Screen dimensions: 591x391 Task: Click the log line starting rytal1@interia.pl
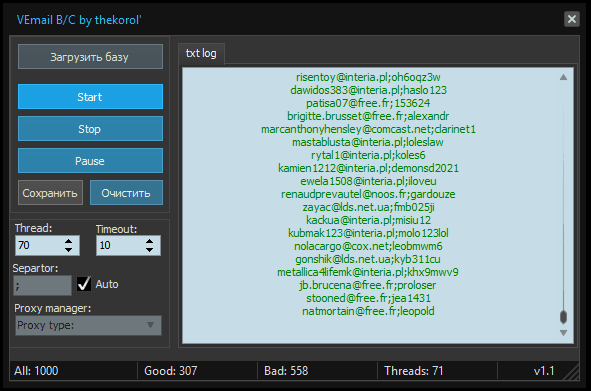[x=368, y=155]
